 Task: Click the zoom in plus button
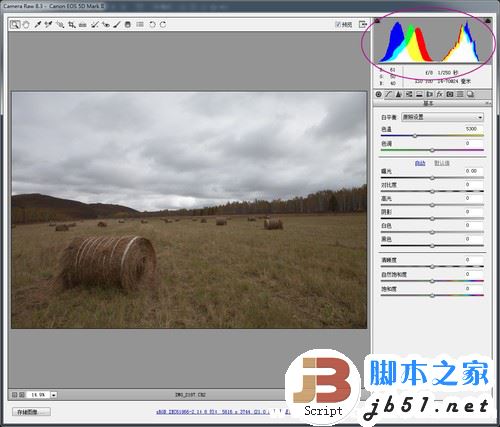22,395
